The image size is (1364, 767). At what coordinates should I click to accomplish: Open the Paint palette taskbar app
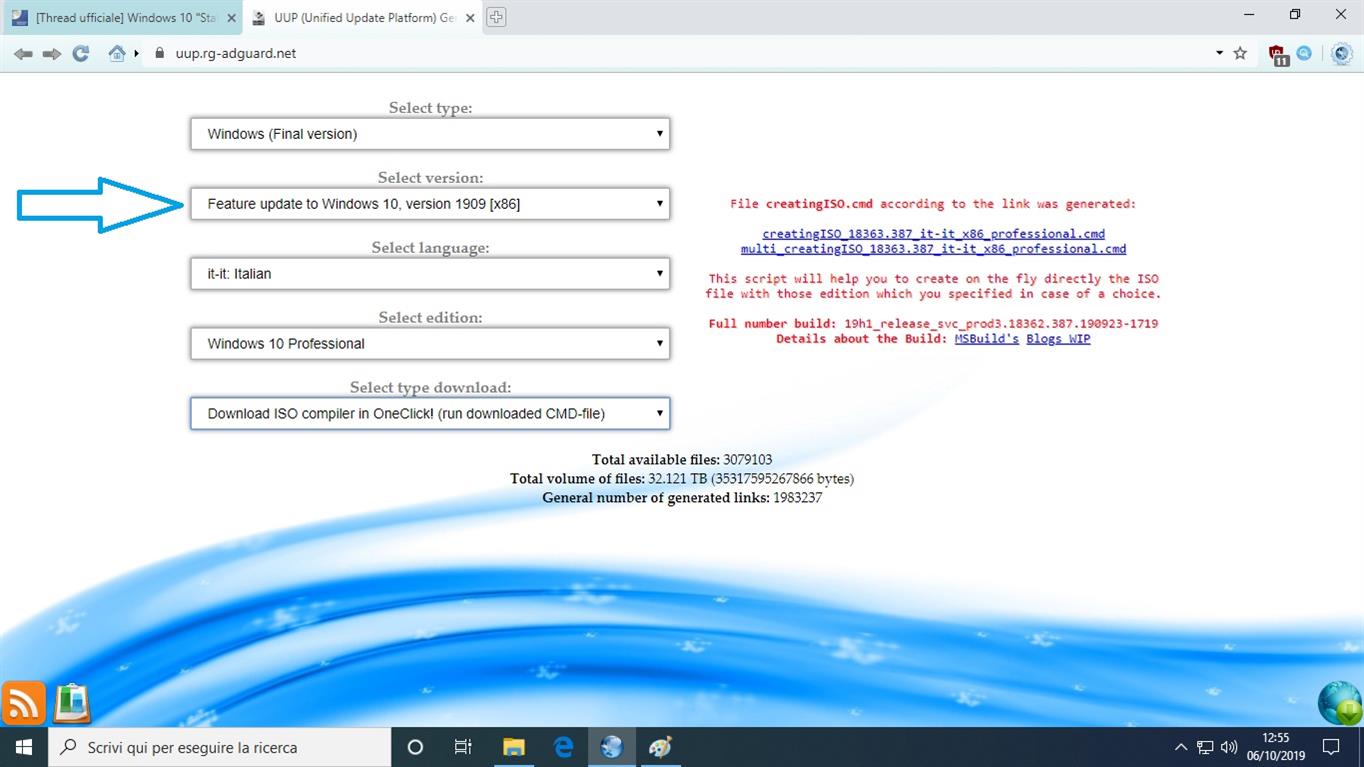coord(660,747)
